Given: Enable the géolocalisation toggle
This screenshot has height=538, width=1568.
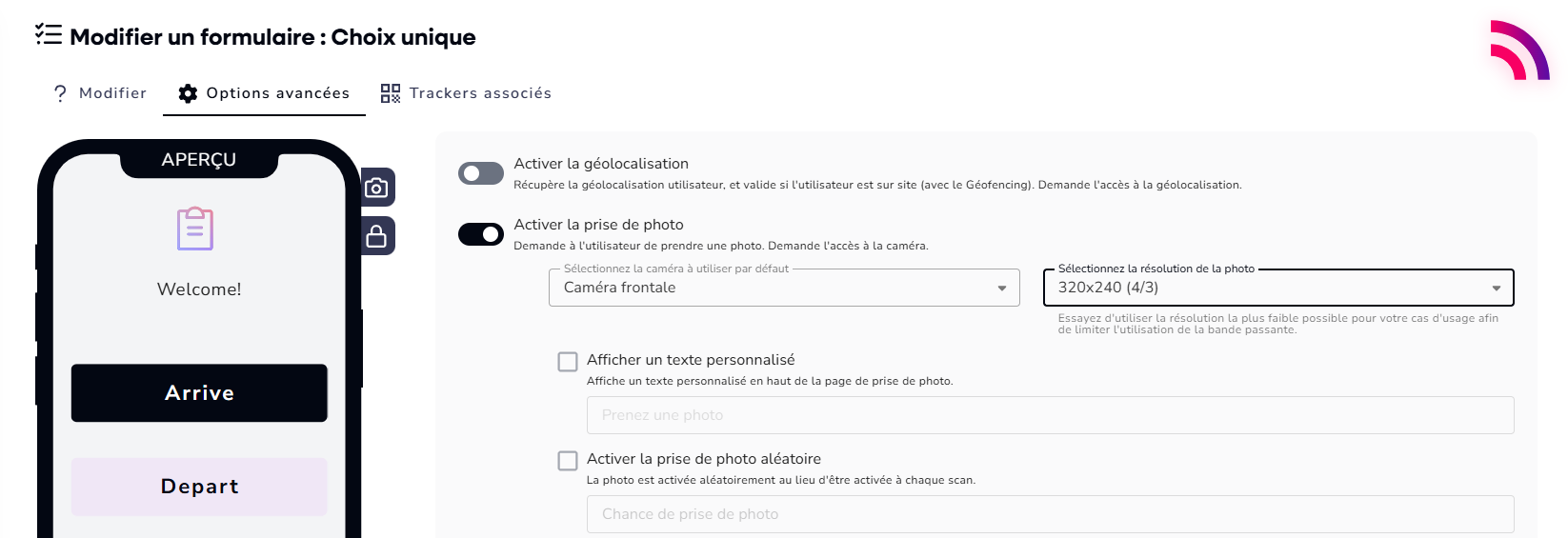Looking at the screenshot, I should tap(481, 173).
